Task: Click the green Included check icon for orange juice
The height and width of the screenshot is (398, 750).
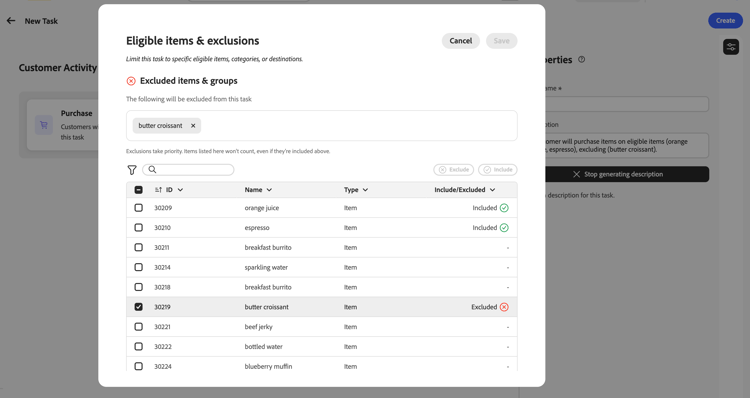Action: pos(504,208)
